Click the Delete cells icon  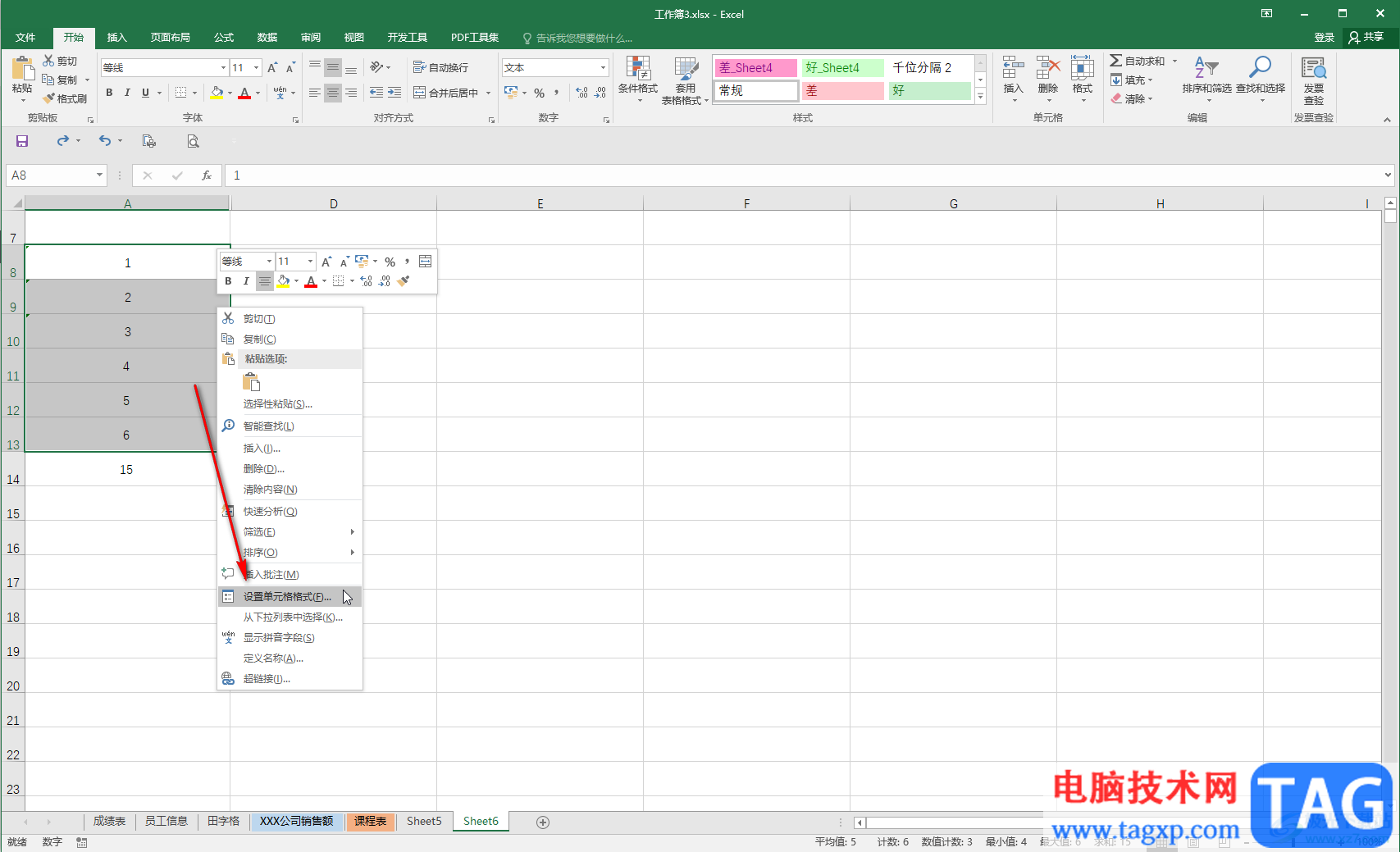[x=1047, y=69]
